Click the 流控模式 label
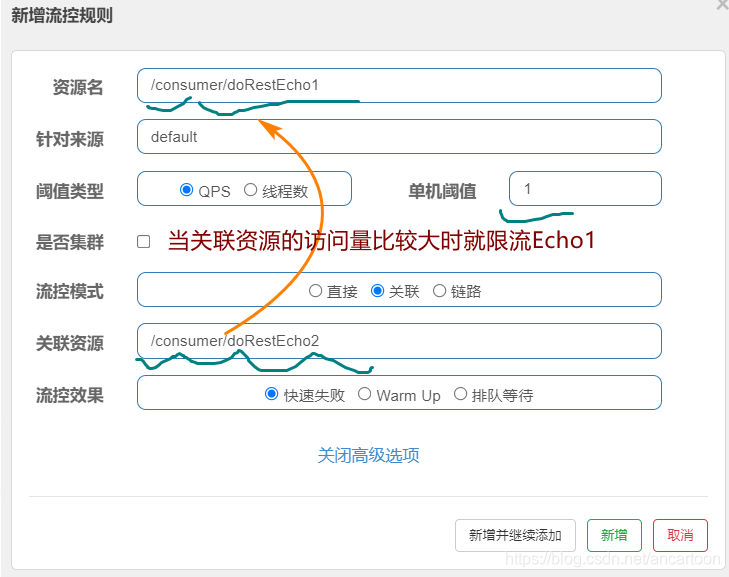729x577 pixels. tap(70, 292)
